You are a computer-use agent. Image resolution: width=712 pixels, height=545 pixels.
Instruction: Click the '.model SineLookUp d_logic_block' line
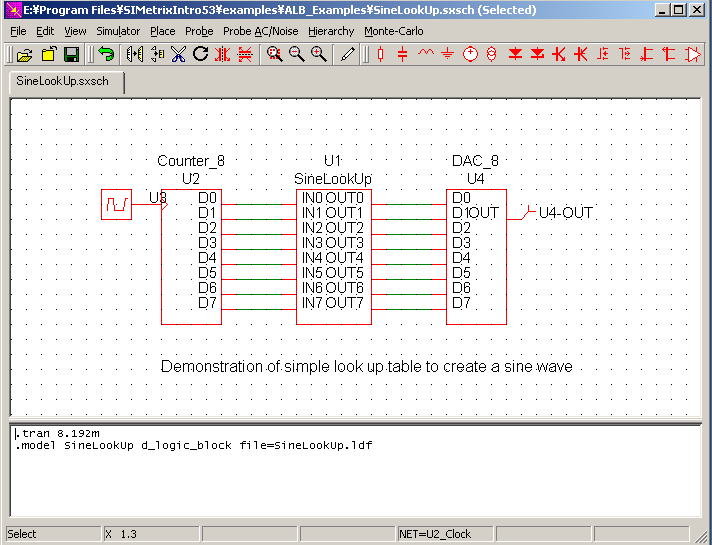(193, 446)
